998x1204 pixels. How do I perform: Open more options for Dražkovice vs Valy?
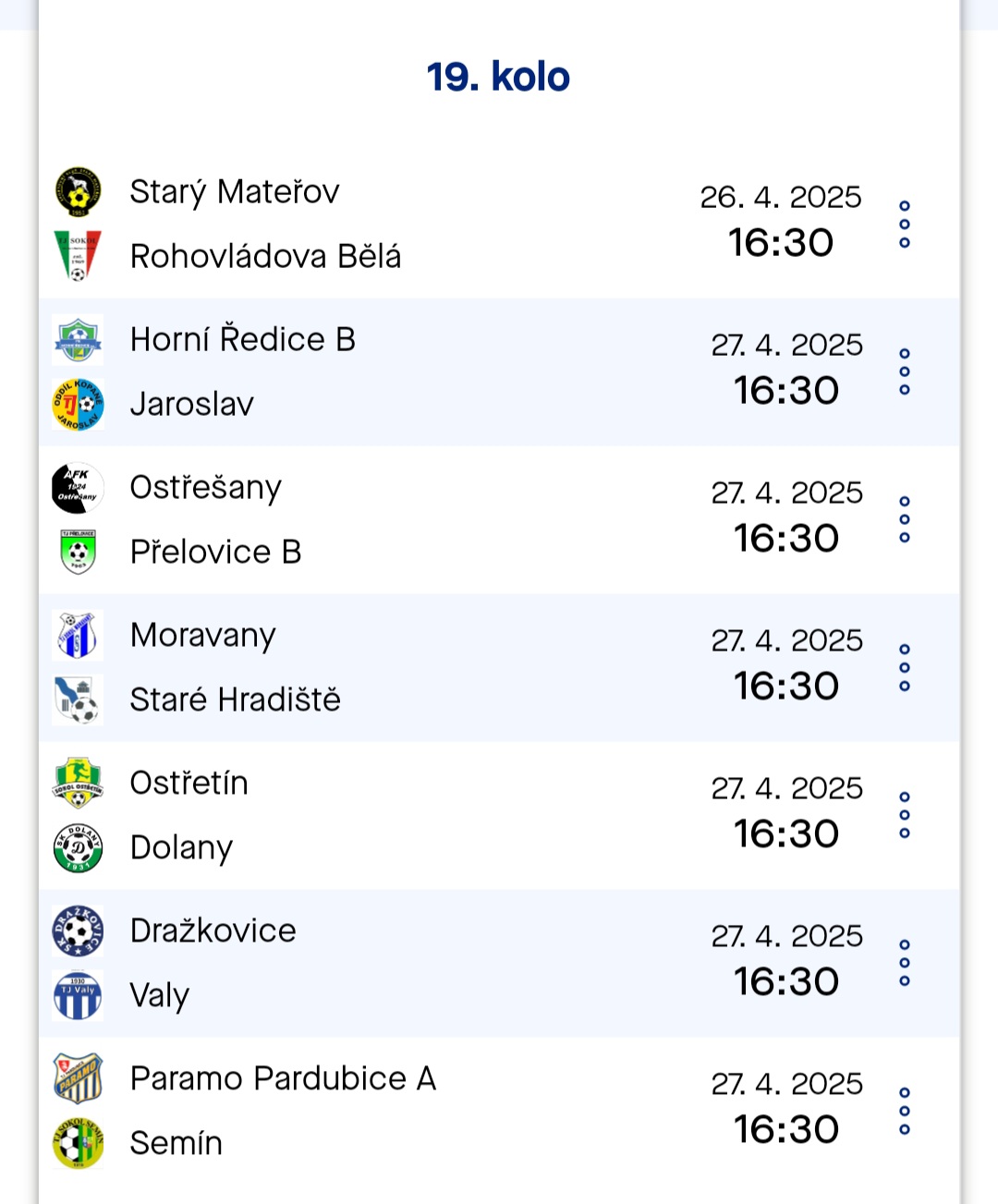905,963
